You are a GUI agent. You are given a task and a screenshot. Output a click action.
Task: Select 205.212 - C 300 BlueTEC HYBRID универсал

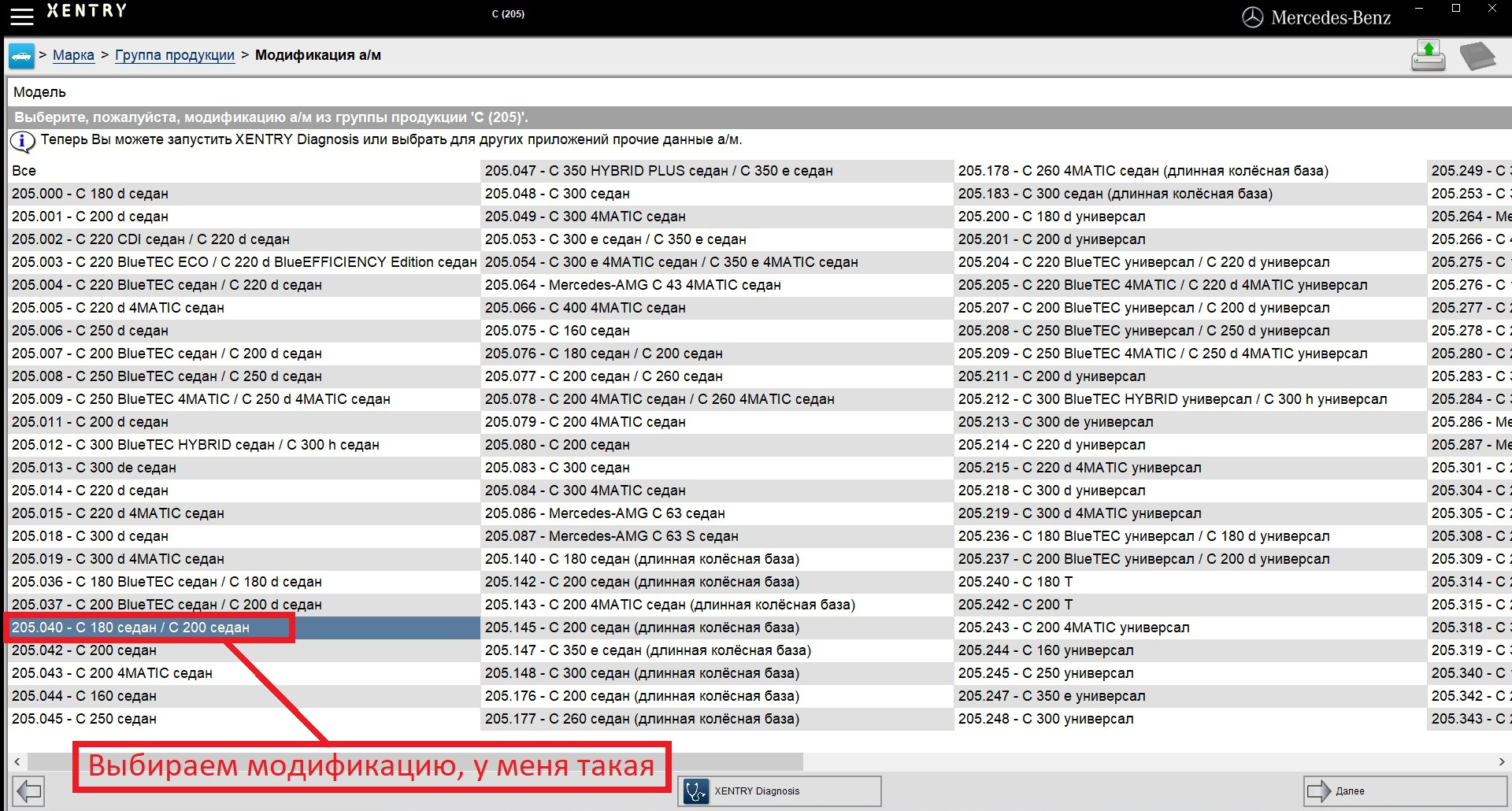click(x=1191, y=399)
